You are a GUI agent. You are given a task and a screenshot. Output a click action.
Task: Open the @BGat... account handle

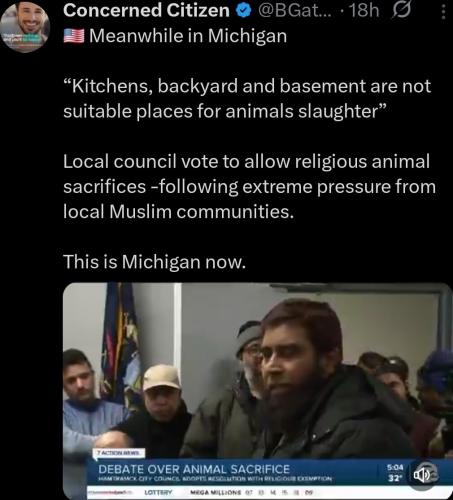[295, 11]
